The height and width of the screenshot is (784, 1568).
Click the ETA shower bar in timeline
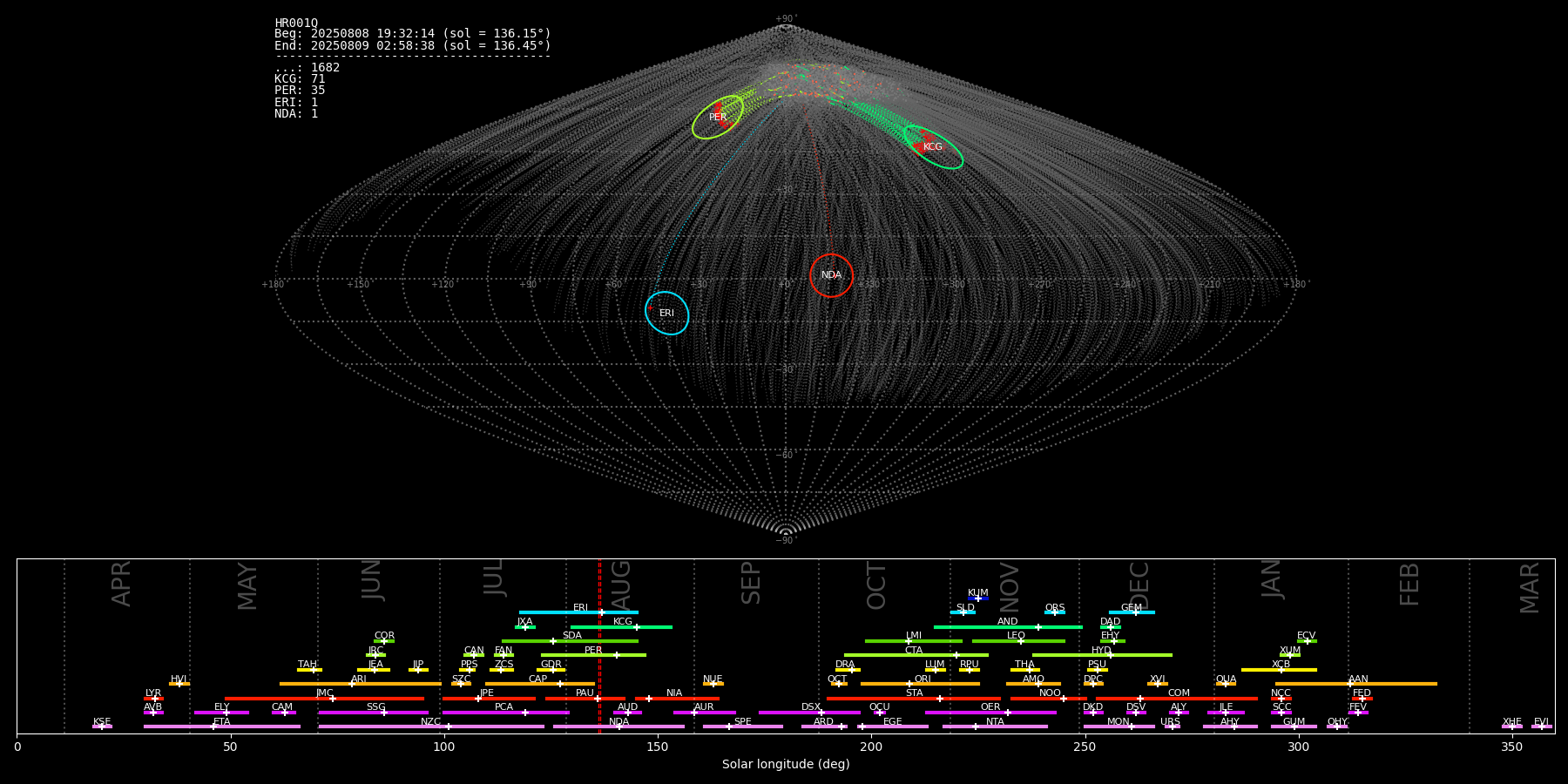[x=222, y=727]
